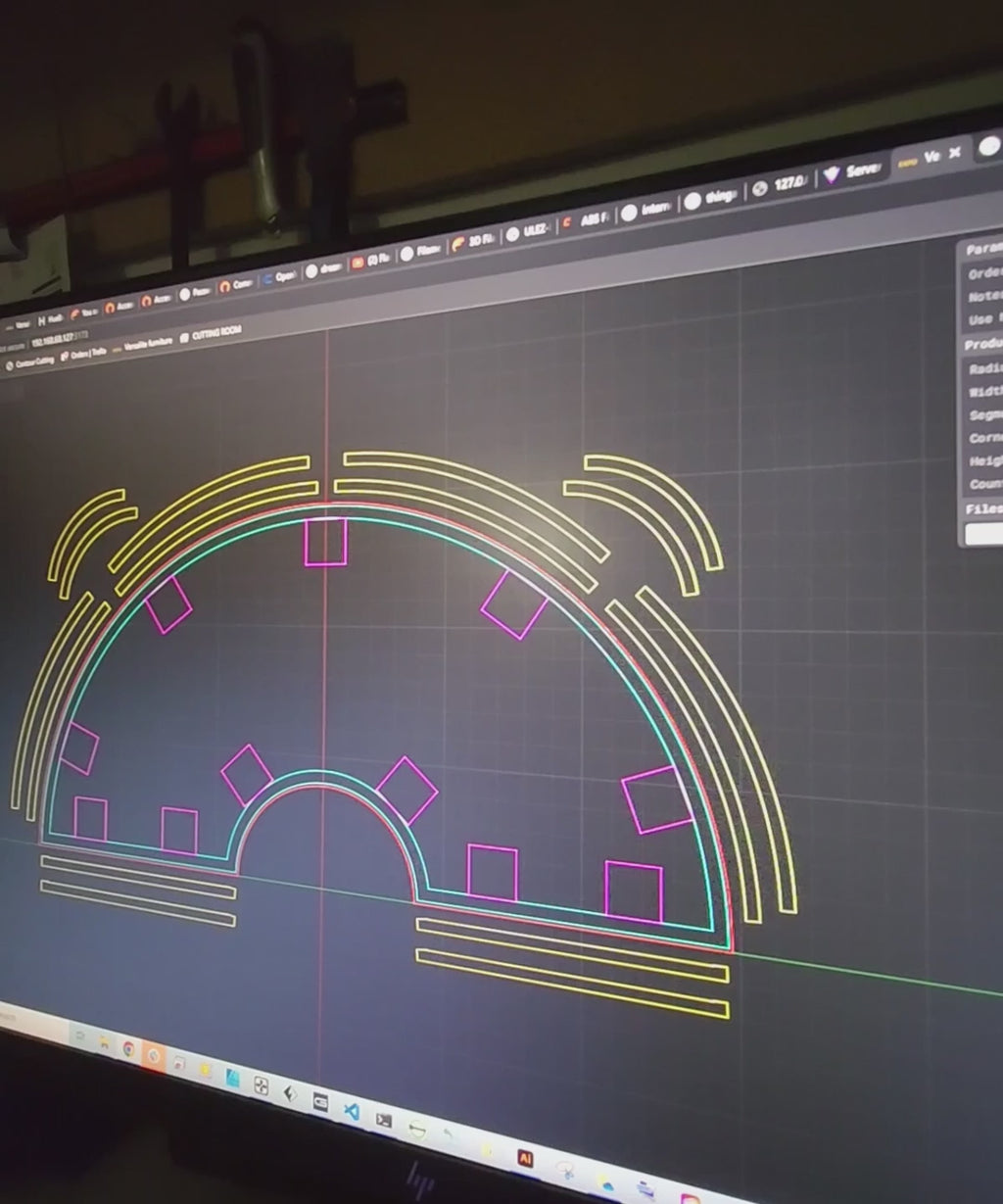The width and height of the screenshot is (1003, 1204).
Task: Open Adobe Illustrator from the taskbar
Action: click(526, 1159)
